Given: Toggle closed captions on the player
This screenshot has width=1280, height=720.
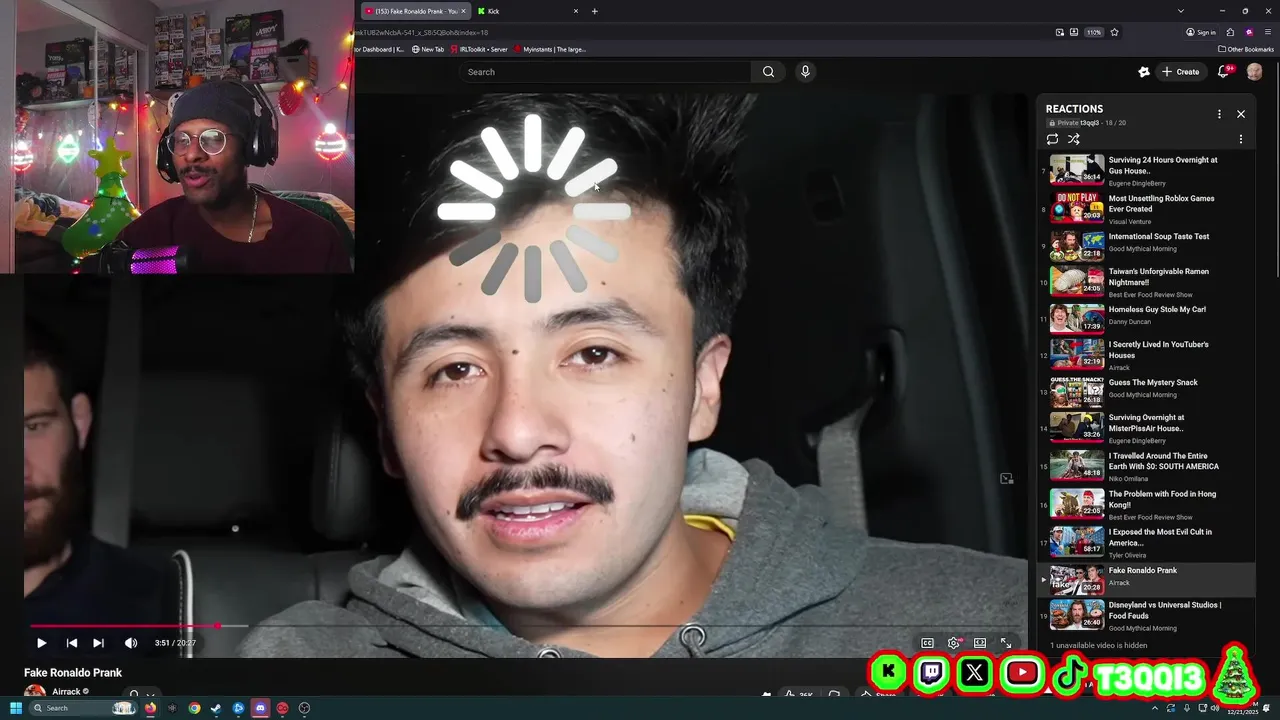Looking at the screenshot, I should point(927,643).
